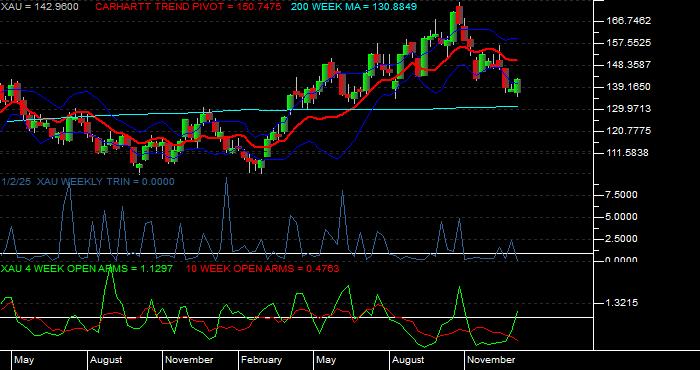Click the first May label on time axis

pos(24,360)
